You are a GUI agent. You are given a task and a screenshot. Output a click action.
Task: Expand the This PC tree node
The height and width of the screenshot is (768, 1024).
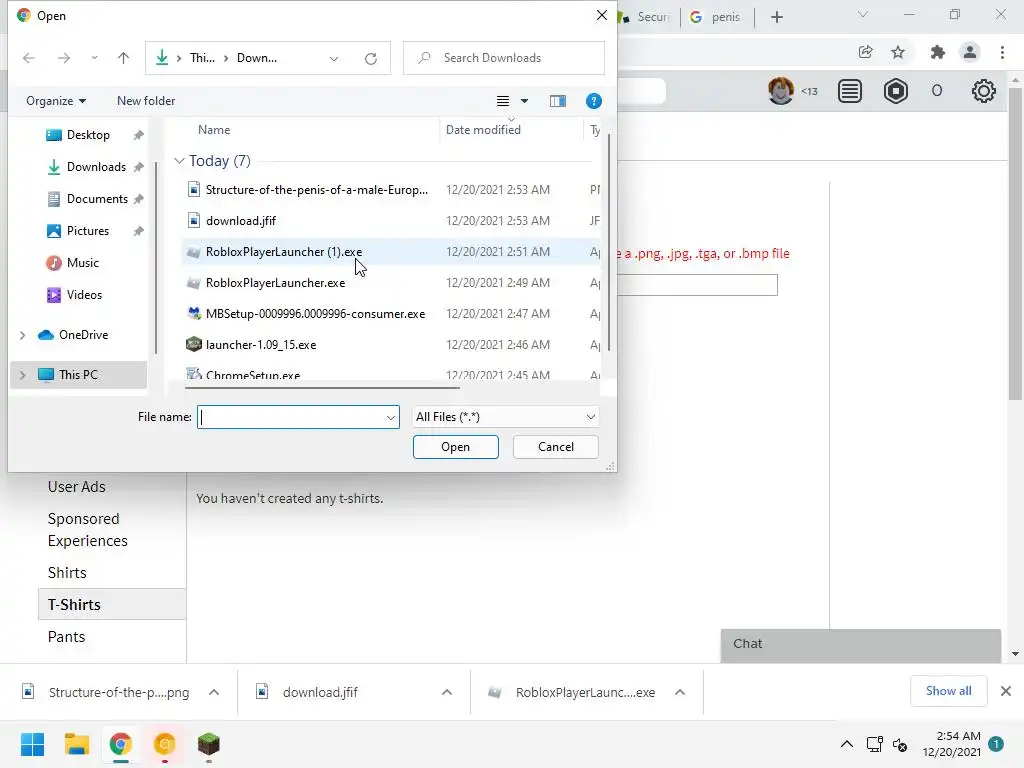coord(22,375)
